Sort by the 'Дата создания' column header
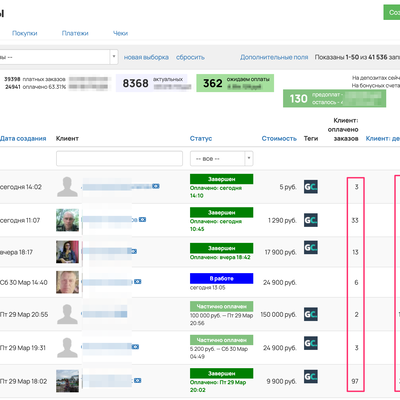The image size is (400, 400). 23,139
